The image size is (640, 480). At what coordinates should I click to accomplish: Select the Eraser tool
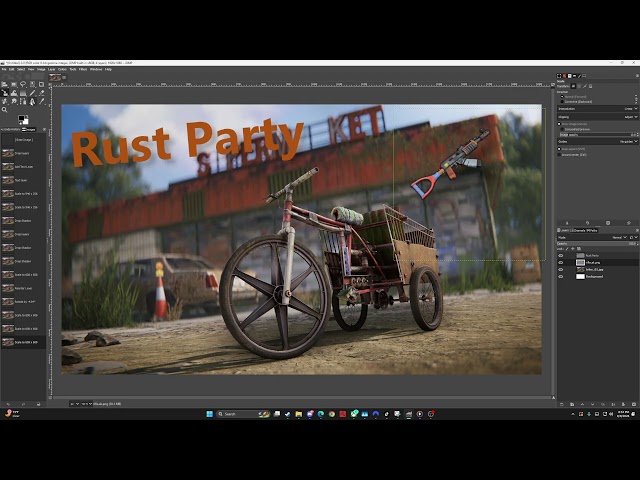(x=41, y=93)
